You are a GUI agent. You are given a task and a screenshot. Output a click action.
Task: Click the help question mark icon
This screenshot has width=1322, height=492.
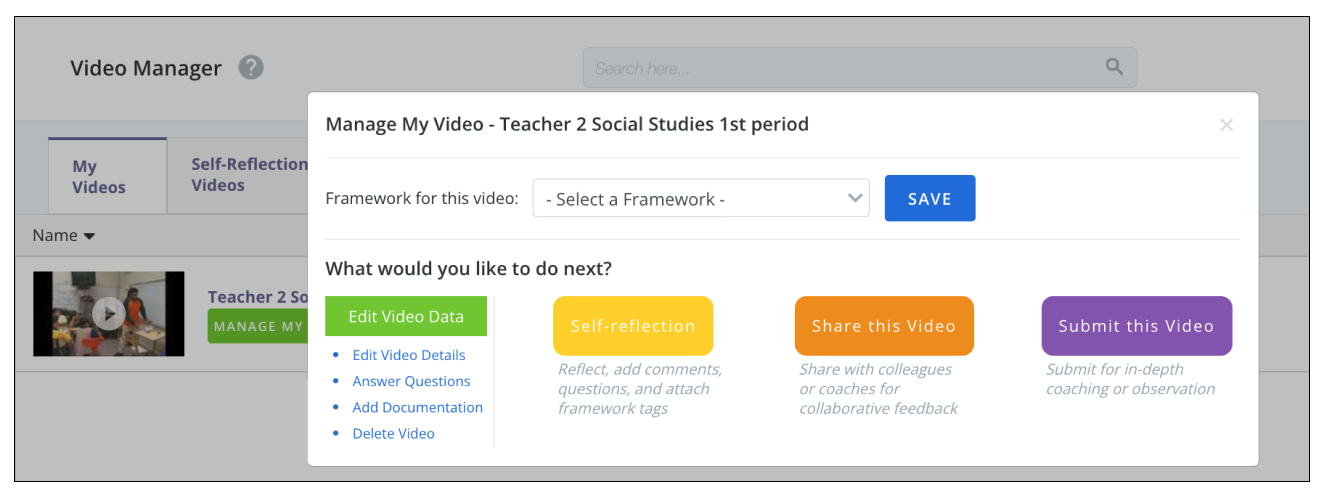251,68
